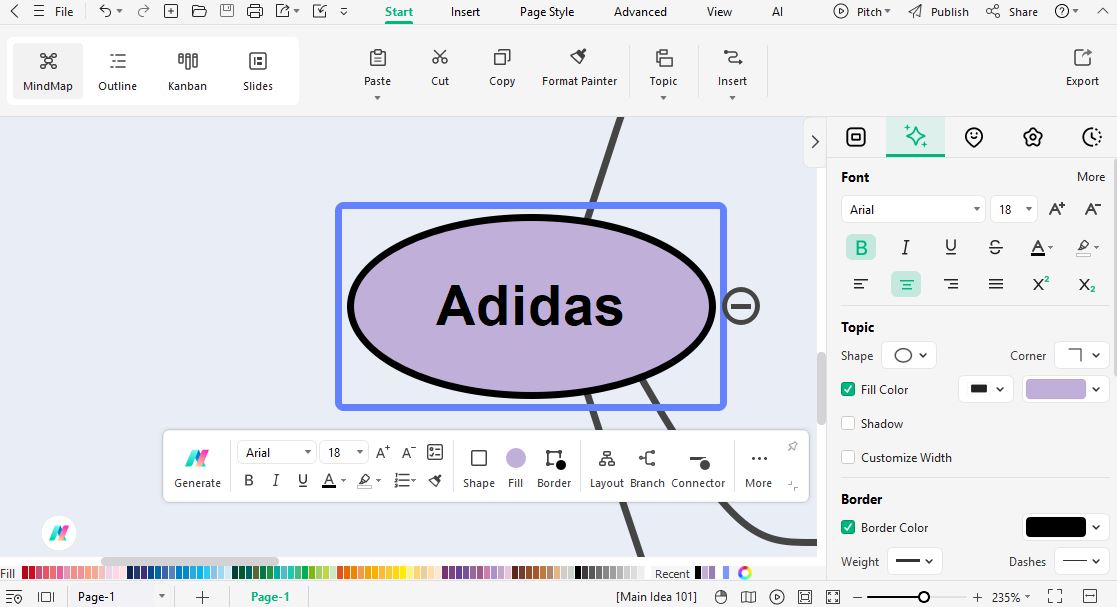Open the clock history panel tab

coord(1091,137)
